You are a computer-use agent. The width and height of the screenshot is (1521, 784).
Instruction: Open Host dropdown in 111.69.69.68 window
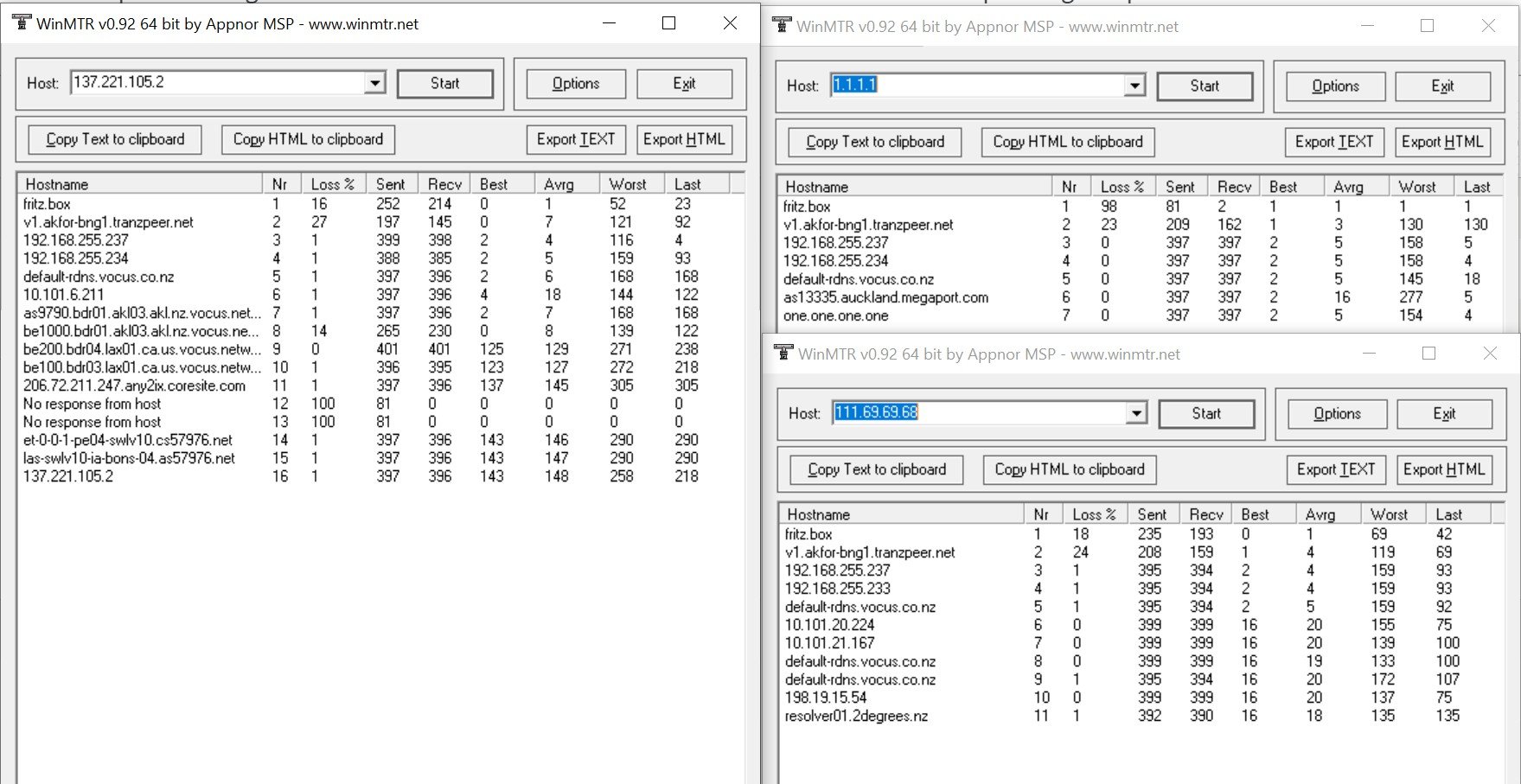click(1136, 413)
